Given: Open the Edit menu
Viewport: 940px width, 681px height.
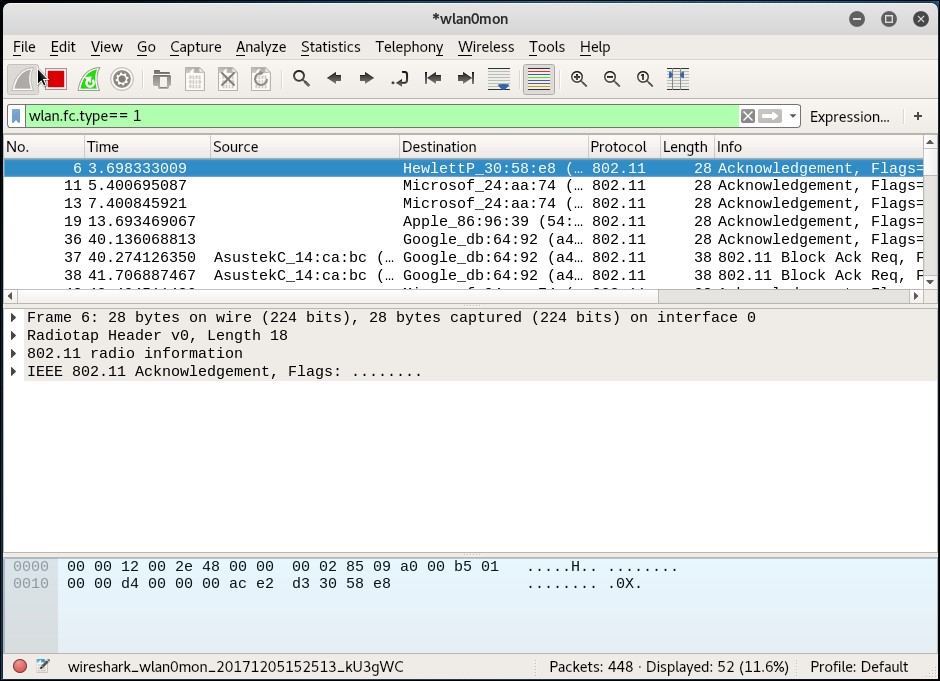Looking at the screenshot, I should tap(63, 47).
